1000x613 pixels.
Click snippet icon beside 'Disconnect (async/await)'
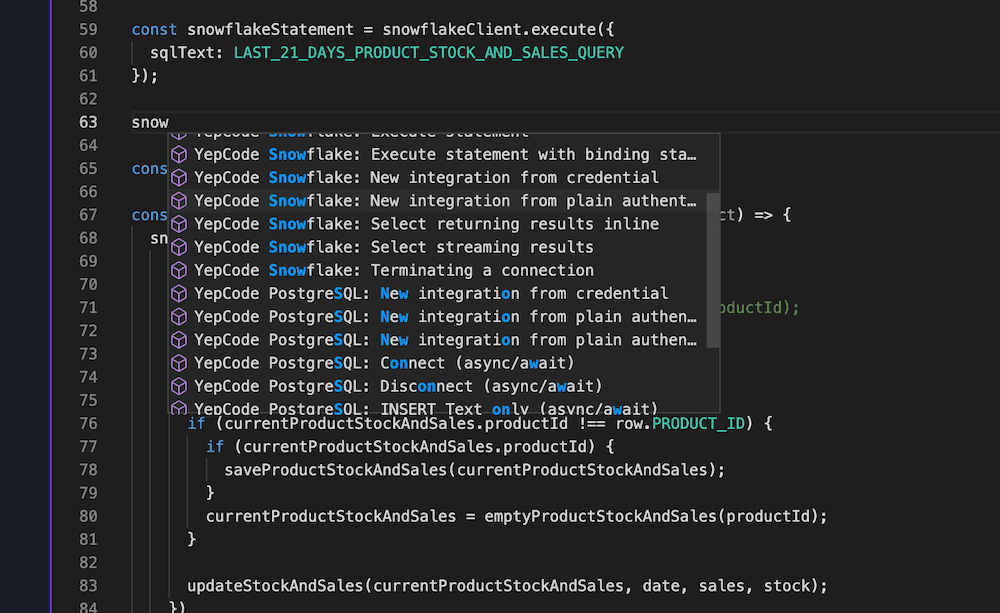click(179, 386)
